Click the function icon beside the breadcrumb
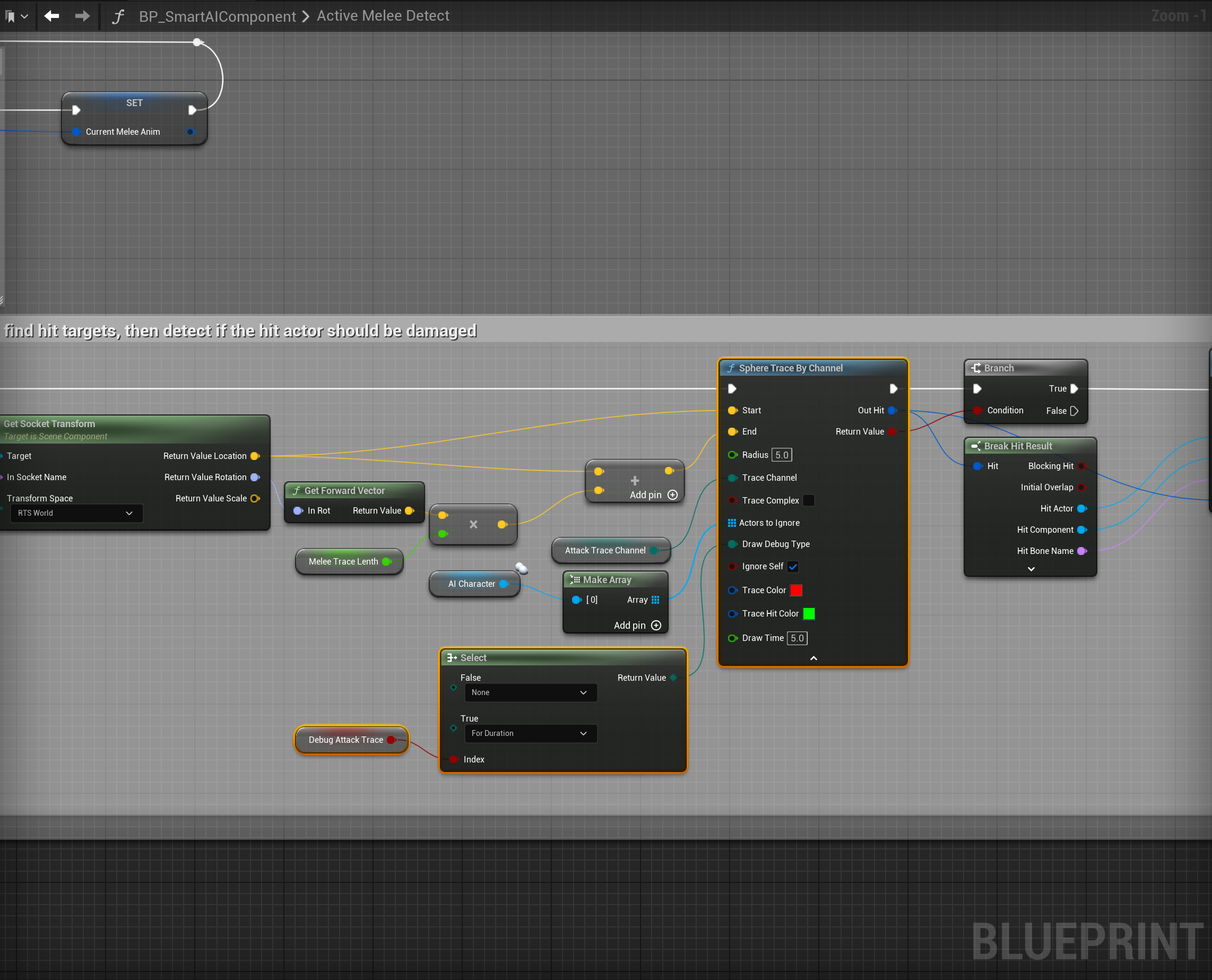The height and width of the screenshot is (980, 1212). 117,16
